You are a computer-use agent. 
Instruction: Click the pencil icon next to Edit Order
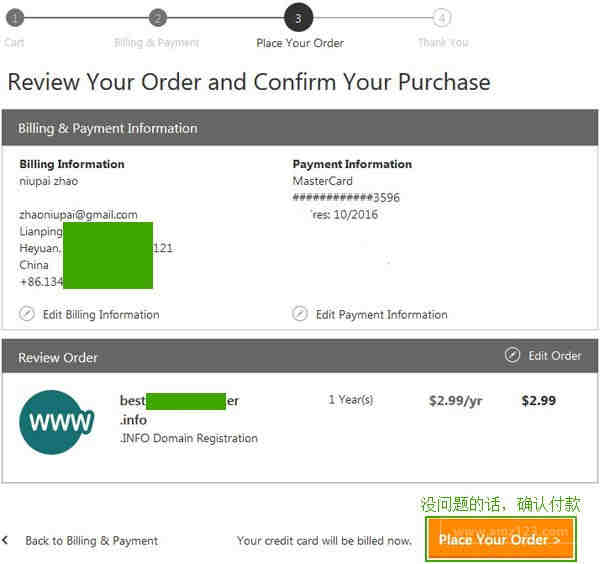tap(512, 355)
